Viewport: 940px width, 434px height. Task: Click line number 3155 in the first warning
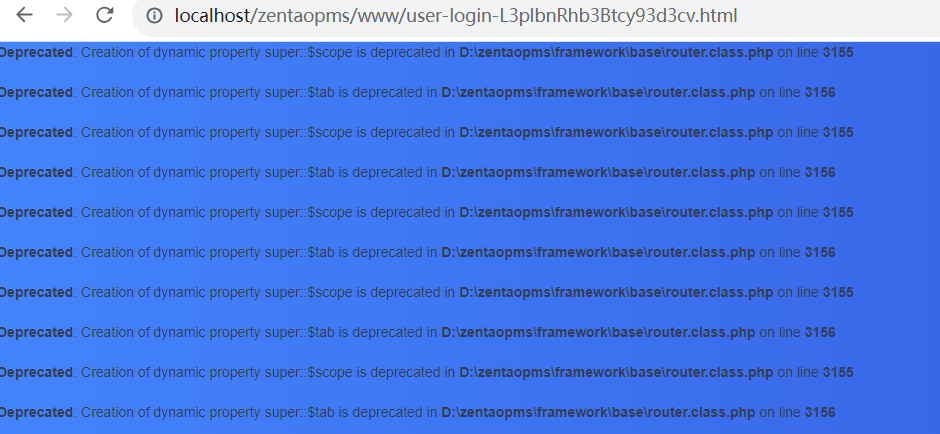point(837,52)
